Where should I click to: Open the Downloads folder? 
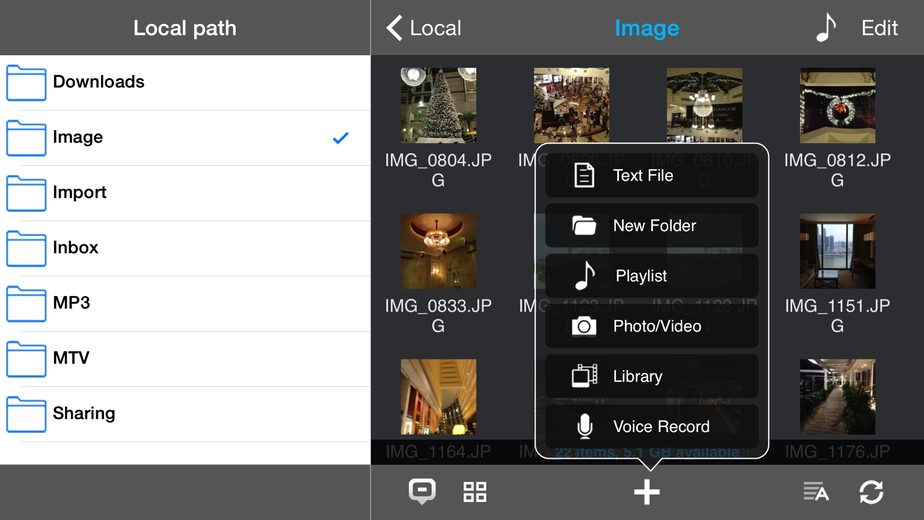pyautogui.click(x=185, y=83)
